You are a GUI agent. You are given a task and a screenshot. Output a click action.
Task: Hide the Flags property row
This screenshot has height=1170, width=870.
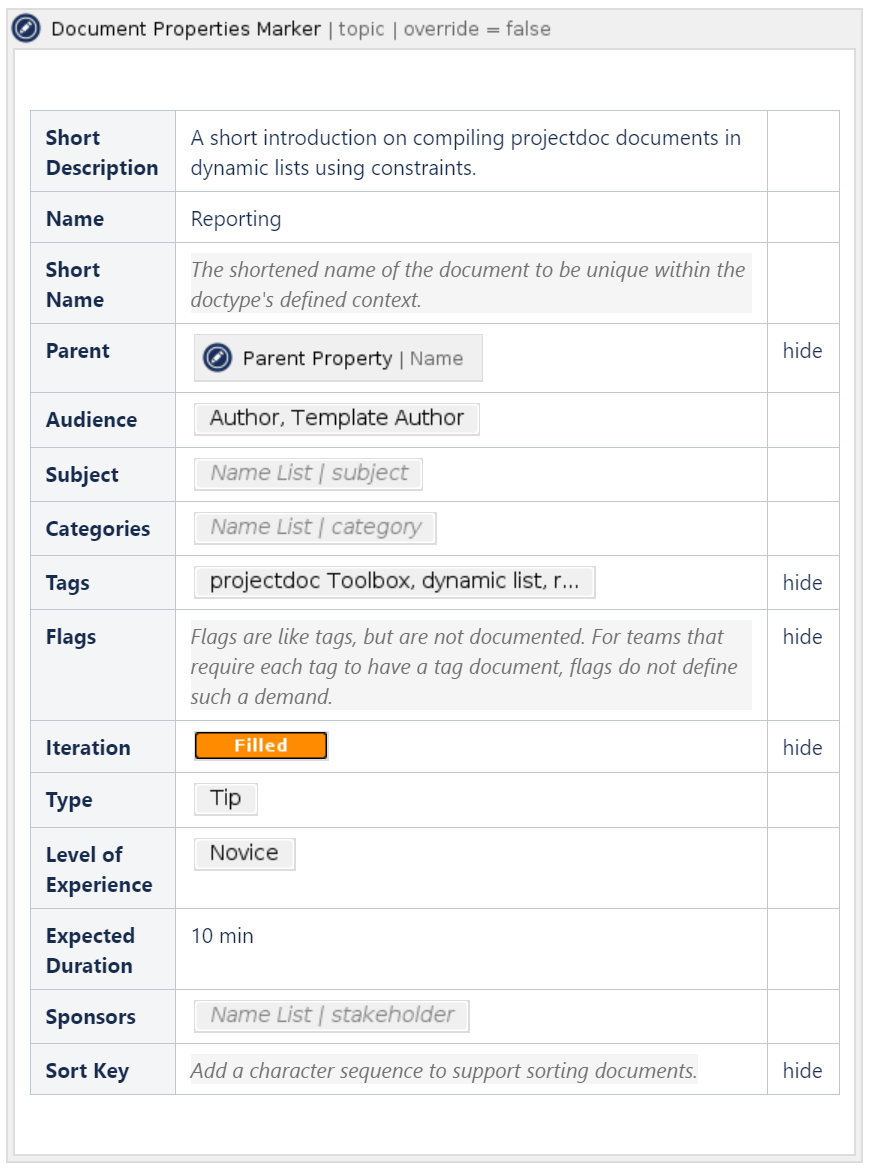pos(803,637)
